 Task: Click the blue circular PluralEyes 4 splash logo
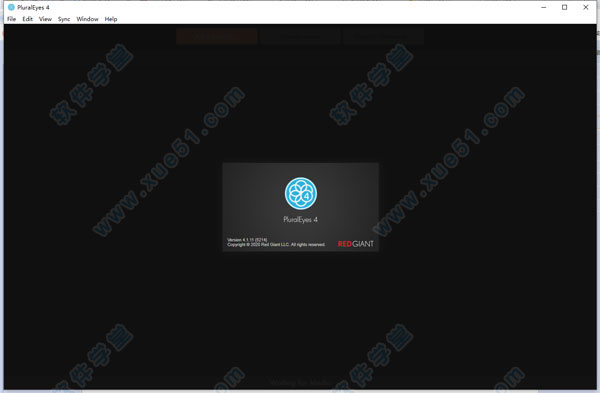(x=301, y=193)
